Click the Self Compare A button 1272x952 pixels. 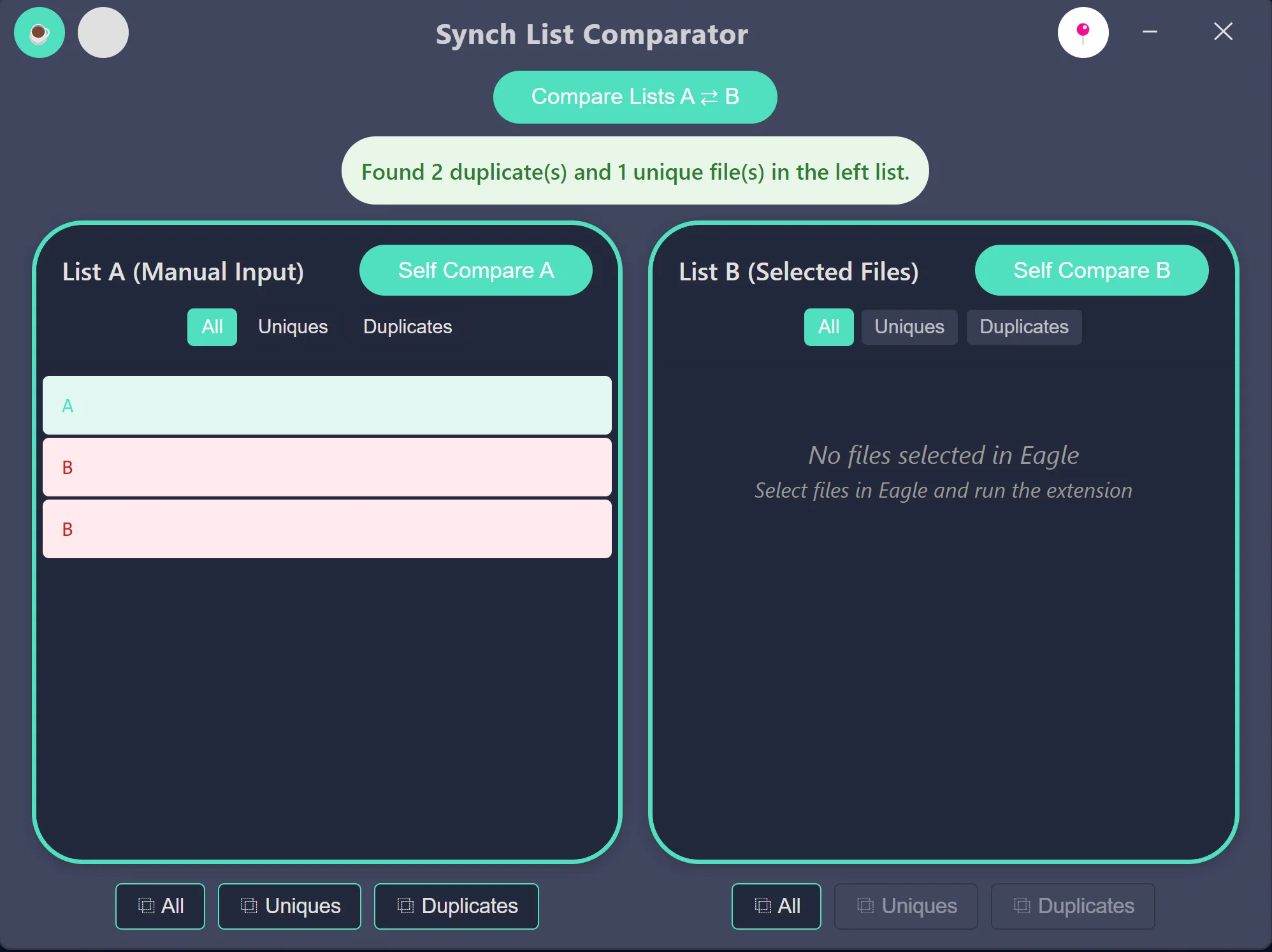point(475,270)
